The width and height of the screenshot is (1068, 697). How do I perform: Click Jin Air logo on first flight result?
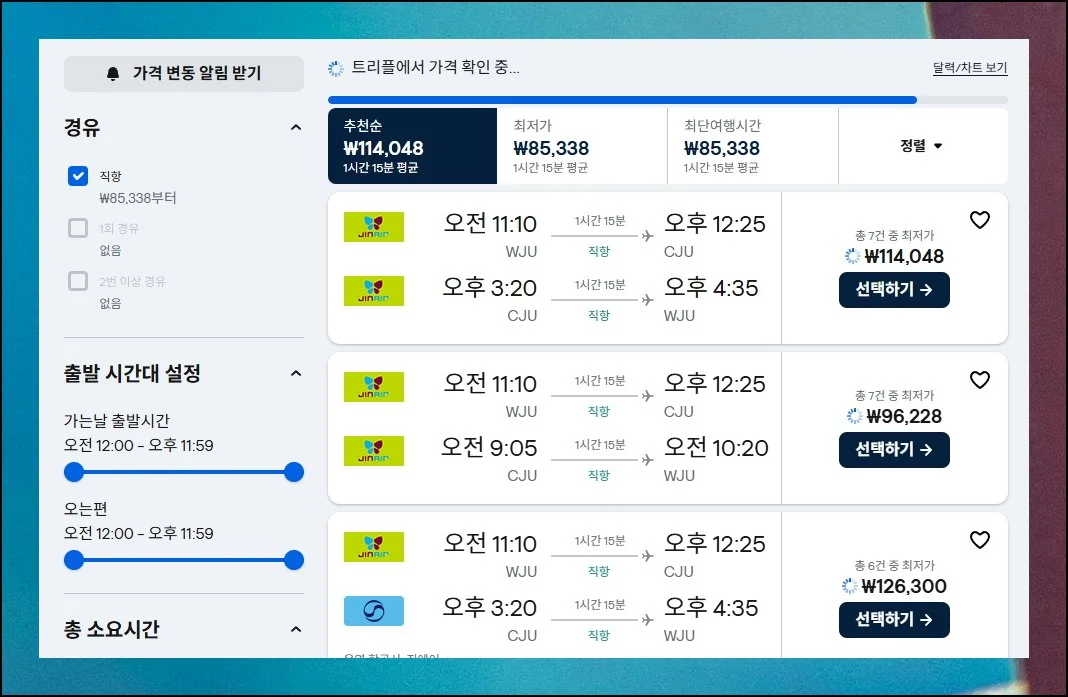(x=373, y=227)
